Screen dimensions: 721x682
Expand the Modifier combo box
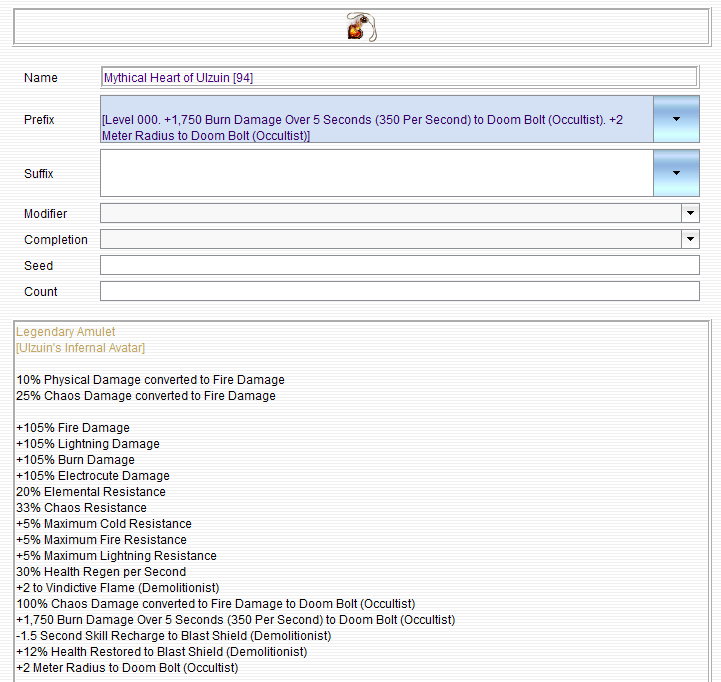click(x=690, y=213)
